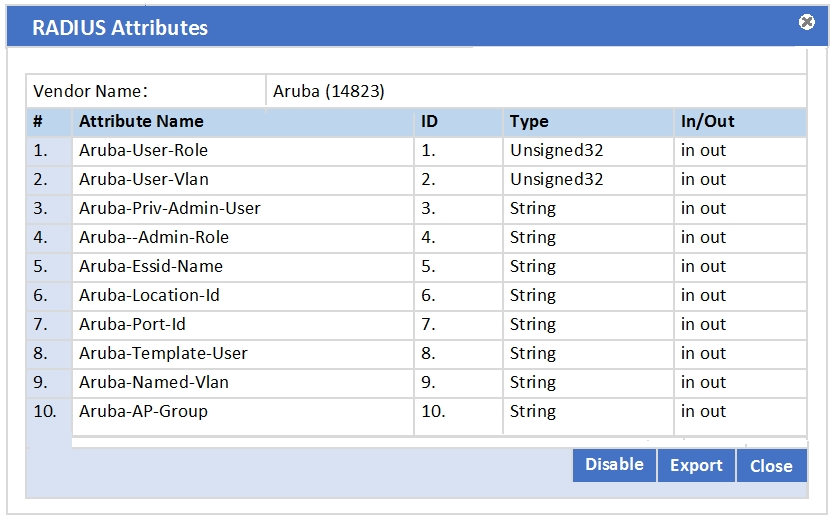Select the Aruba-Named-Vlan row
The image size is (839, 525).
pos(153,383)
